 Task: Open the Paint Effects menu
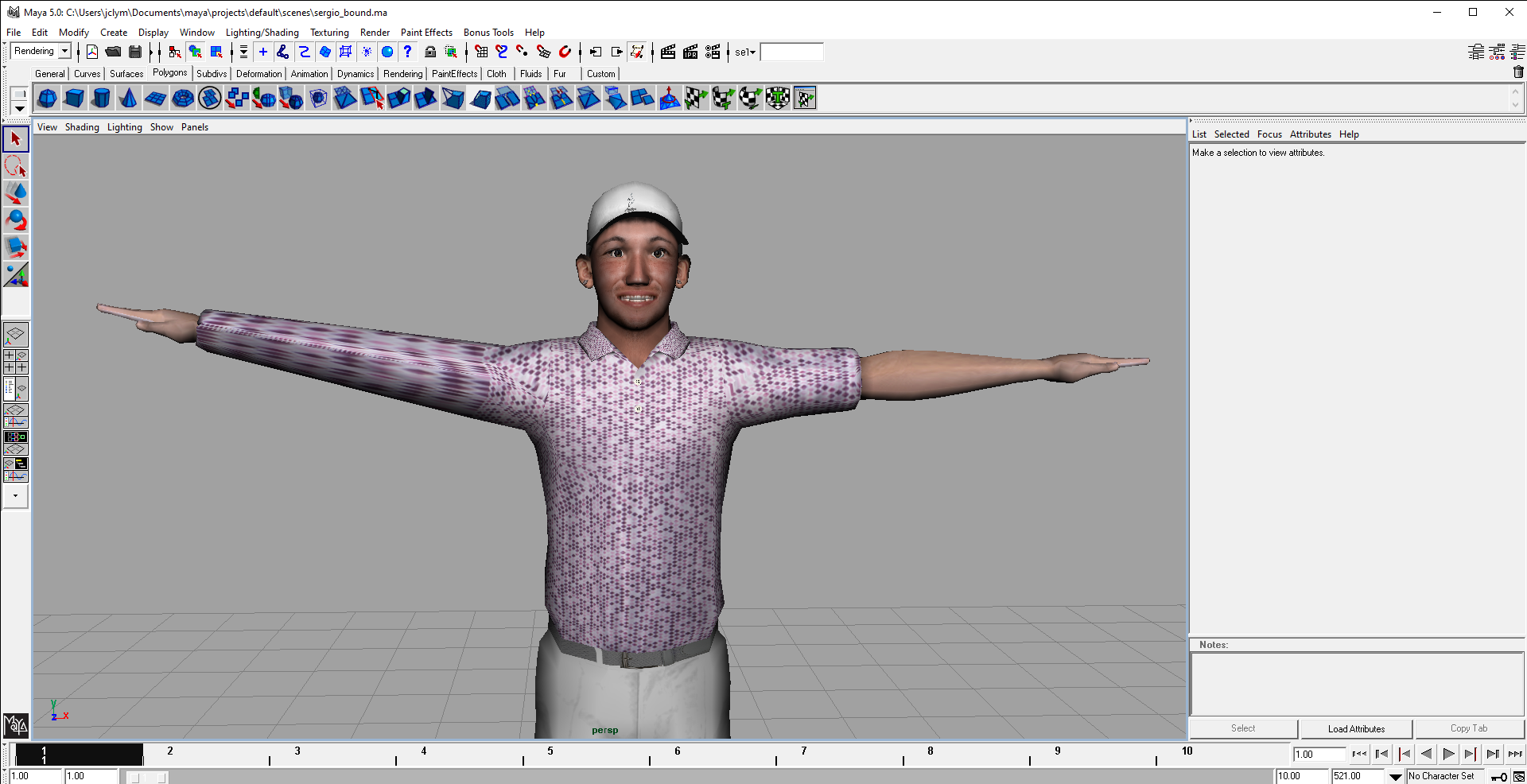coord(426,33)
